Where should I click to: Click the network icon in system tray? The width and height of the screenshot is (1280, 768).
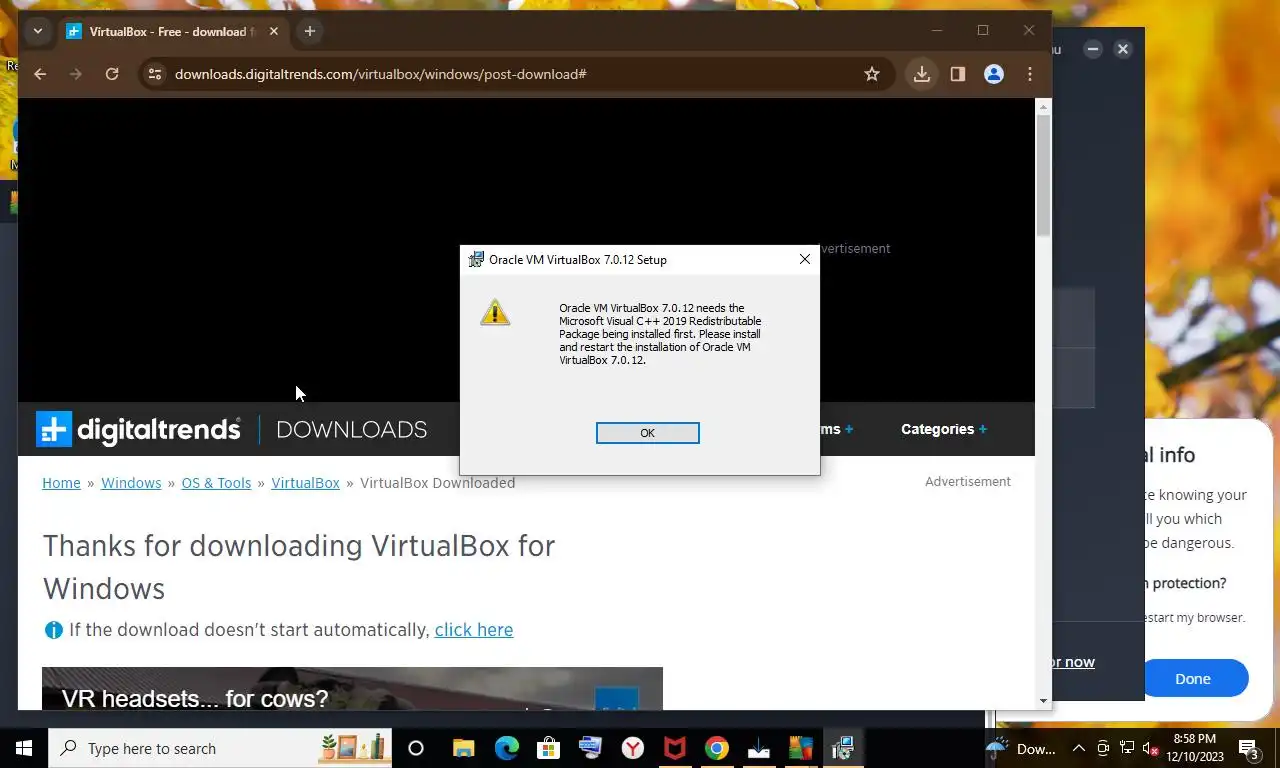coord(1127,748)
